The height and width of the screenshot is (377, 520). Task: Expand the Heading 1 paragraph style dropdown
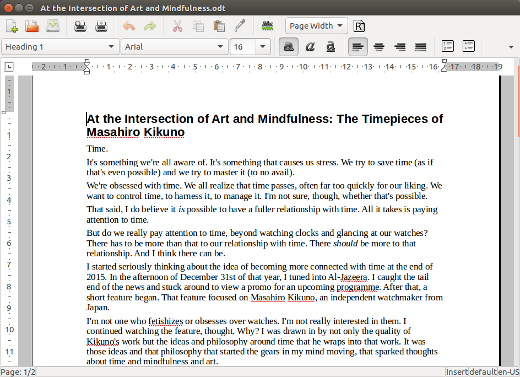111,47
